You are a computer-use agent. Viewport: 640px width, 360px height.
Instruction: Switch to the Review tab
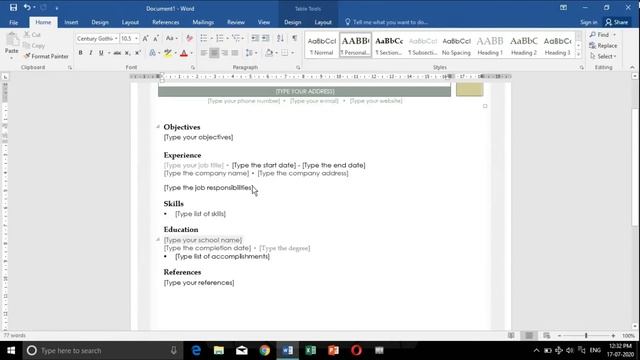click(x=236, y=22)
